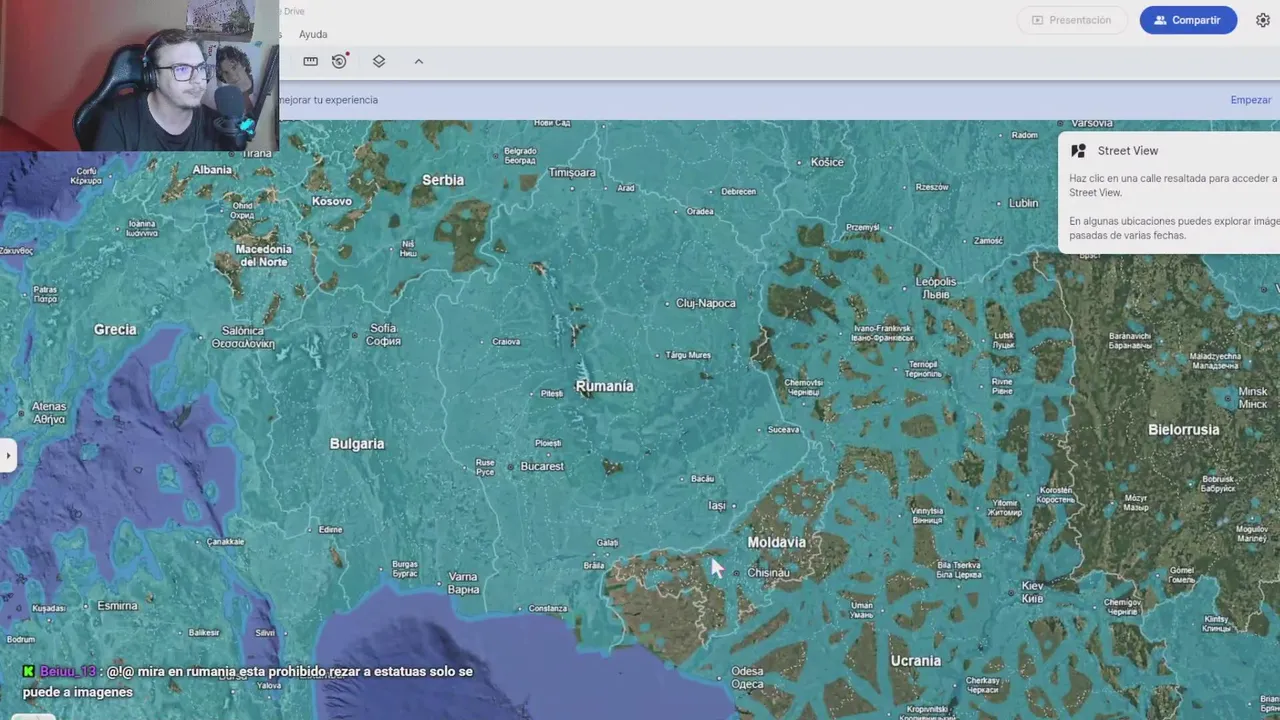Select the Bucarest city label
1280x720 pixels.
[x=542, y=467]
